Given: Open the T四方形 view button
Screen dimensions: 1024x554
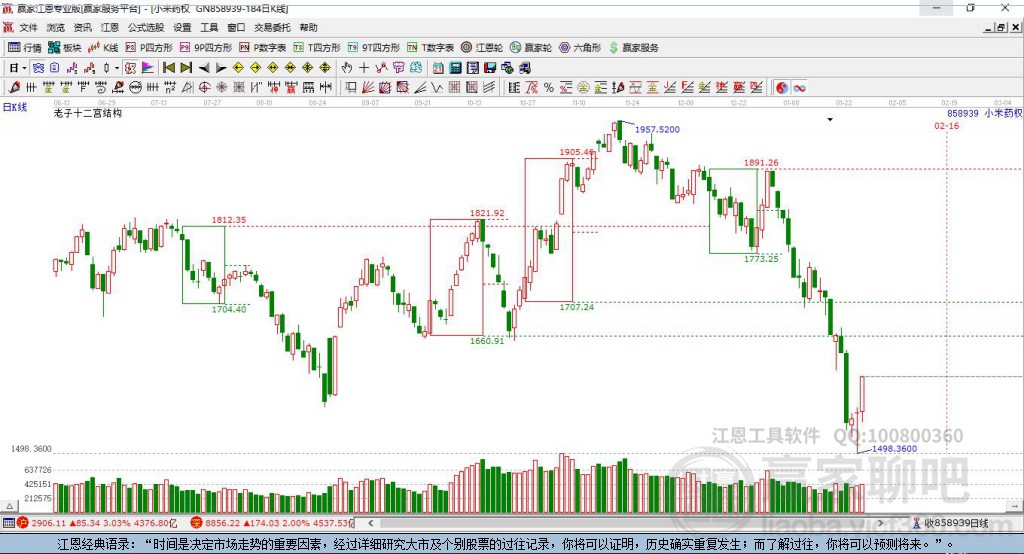Looking at the screenshot, I should [317, 47].
